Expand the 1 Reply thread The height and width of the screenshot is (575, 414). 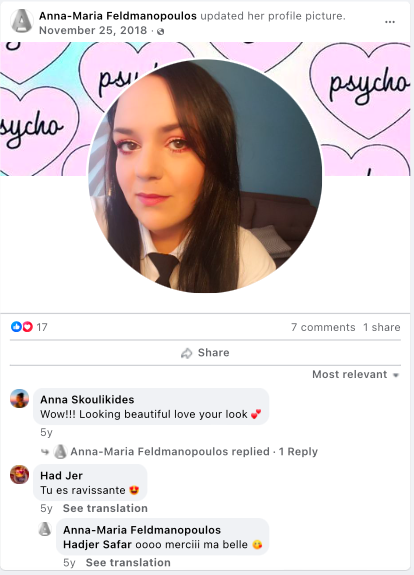point(298,451)
